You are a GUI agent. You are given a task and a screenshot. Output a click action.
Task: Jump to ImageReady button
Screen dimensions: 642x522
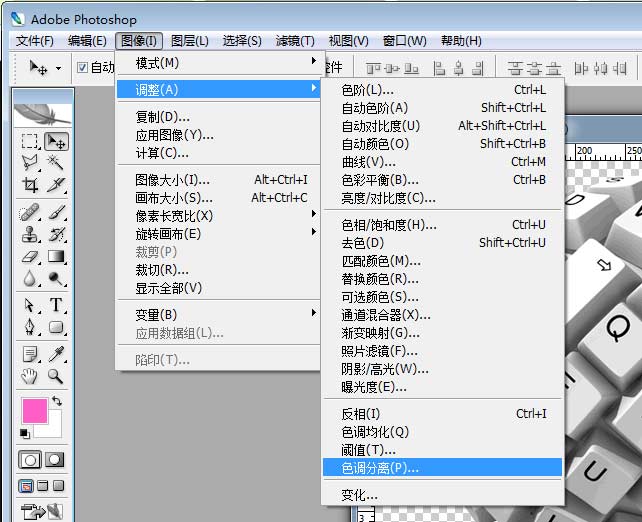[x=43, y=512]
